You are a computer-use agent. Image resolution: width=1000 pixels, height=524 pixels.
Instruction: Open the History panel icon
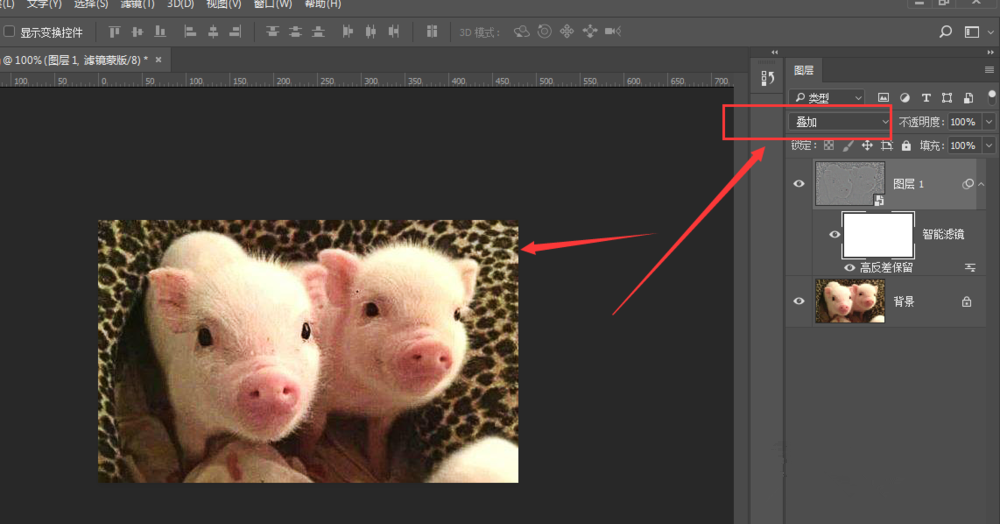click(768, 78)
